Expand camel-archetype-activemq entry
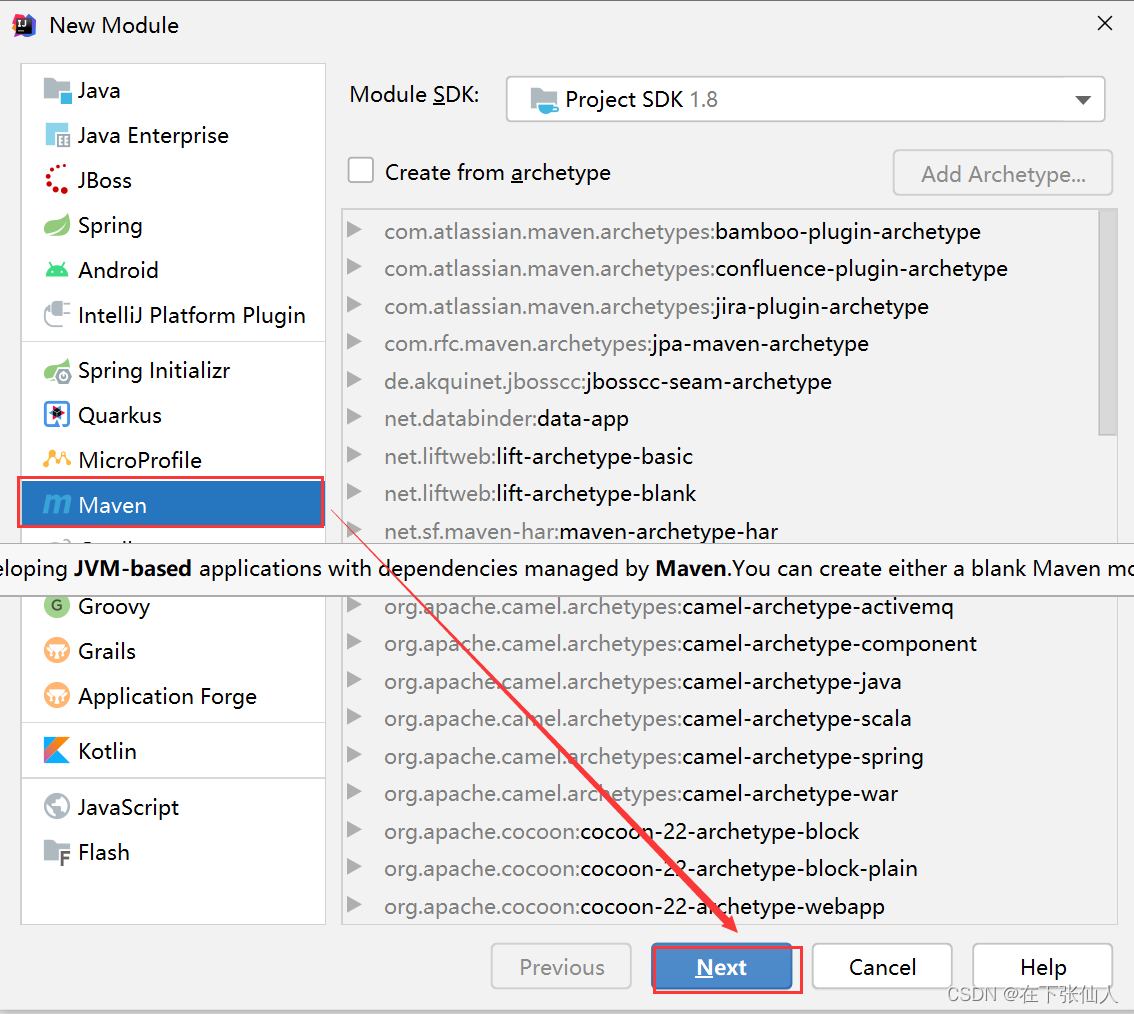Screen dimensions: 1134x1014 point(354,605)
